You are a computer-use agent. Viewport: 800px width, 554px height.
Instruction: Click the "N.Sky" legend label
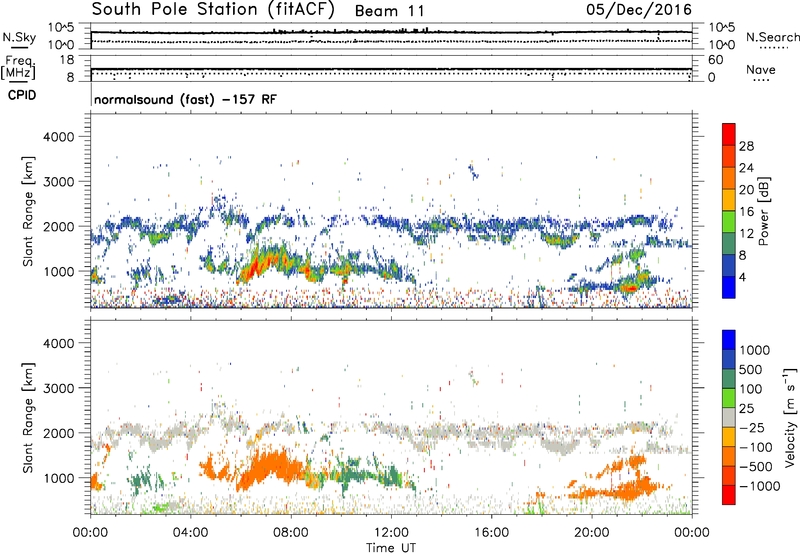tap(19, 37)
